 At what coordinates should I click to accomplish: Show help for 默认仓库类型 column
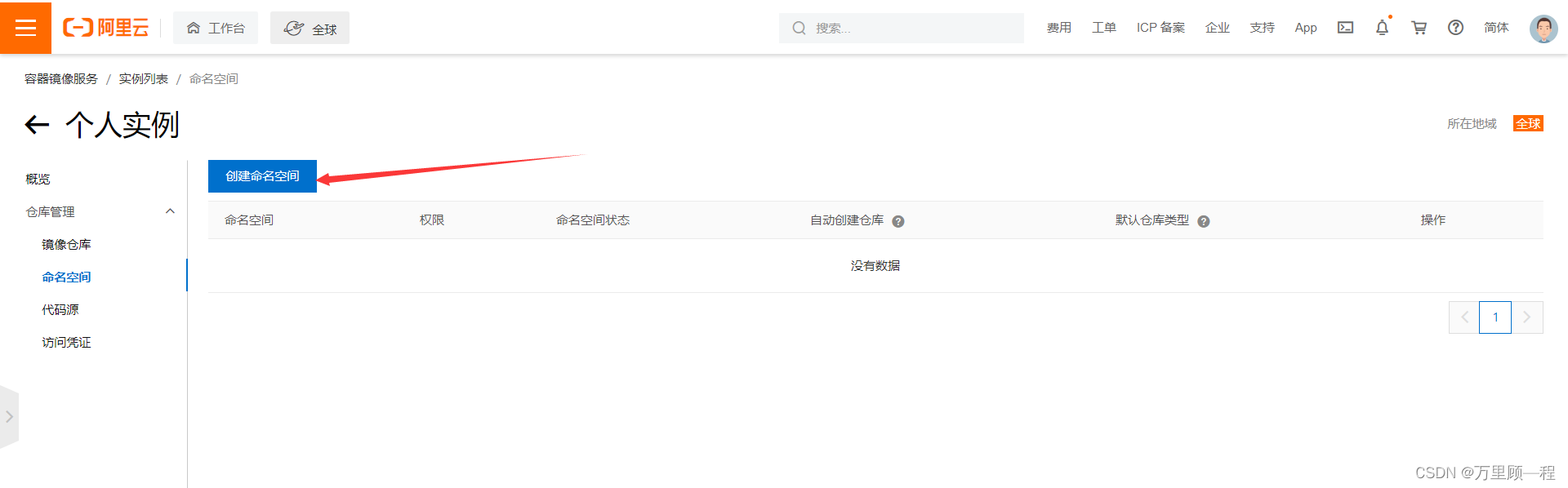click(x=1203, y=221)
